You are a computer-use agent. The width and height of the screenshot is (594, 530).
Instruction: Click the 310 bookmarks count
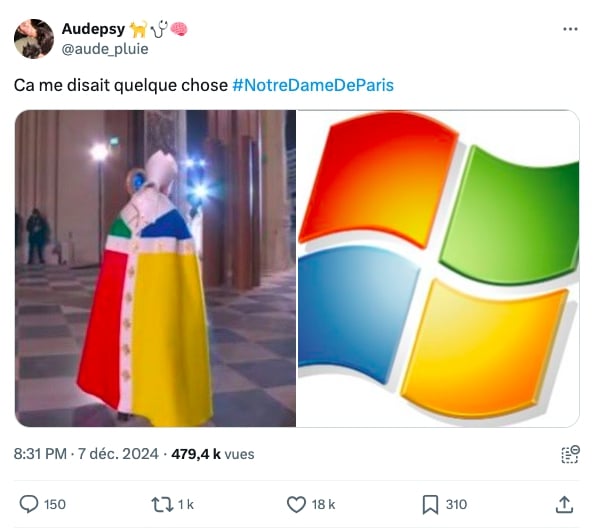[456, 505]
